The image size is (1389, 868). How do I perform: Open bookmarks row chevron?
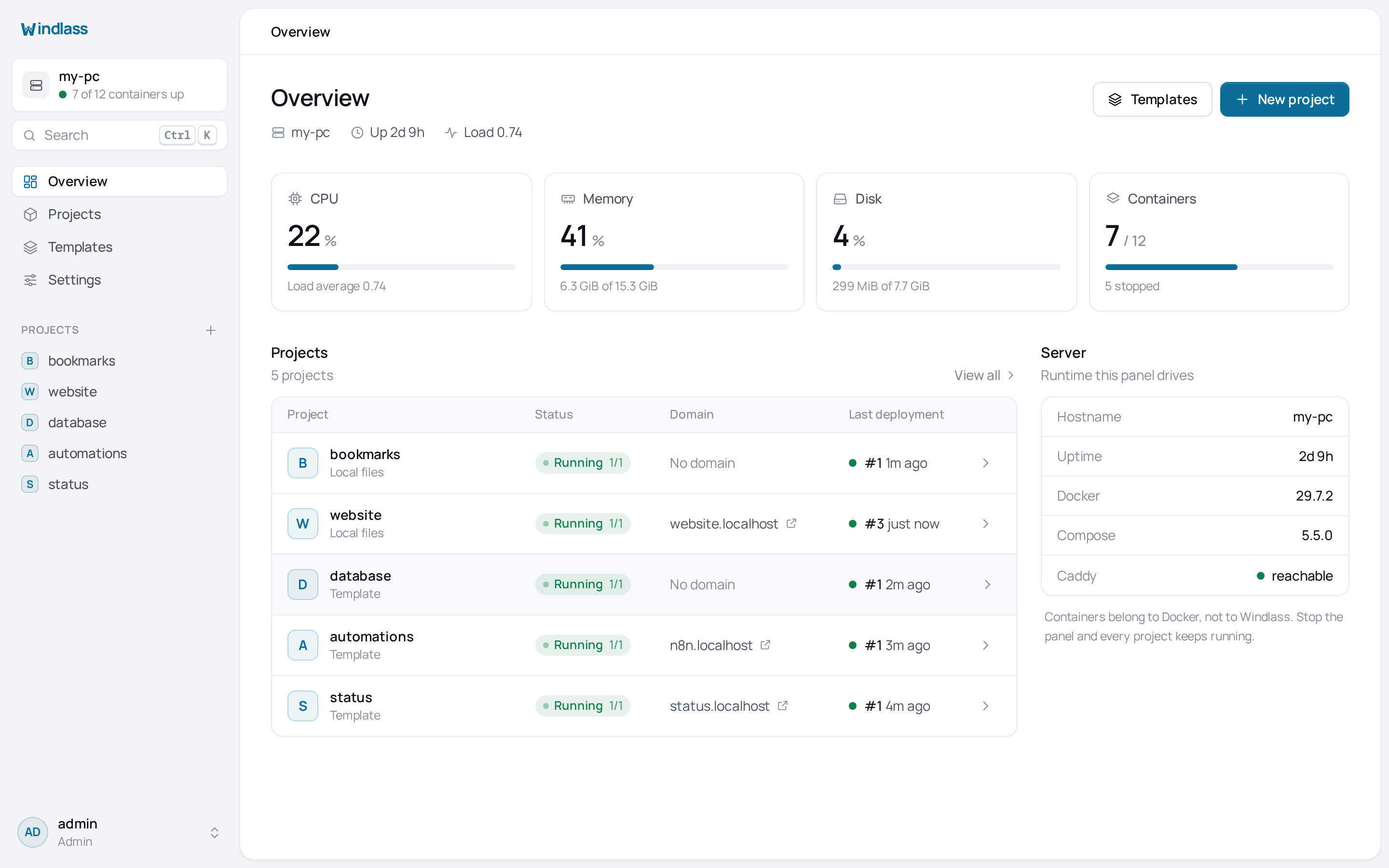985,463
